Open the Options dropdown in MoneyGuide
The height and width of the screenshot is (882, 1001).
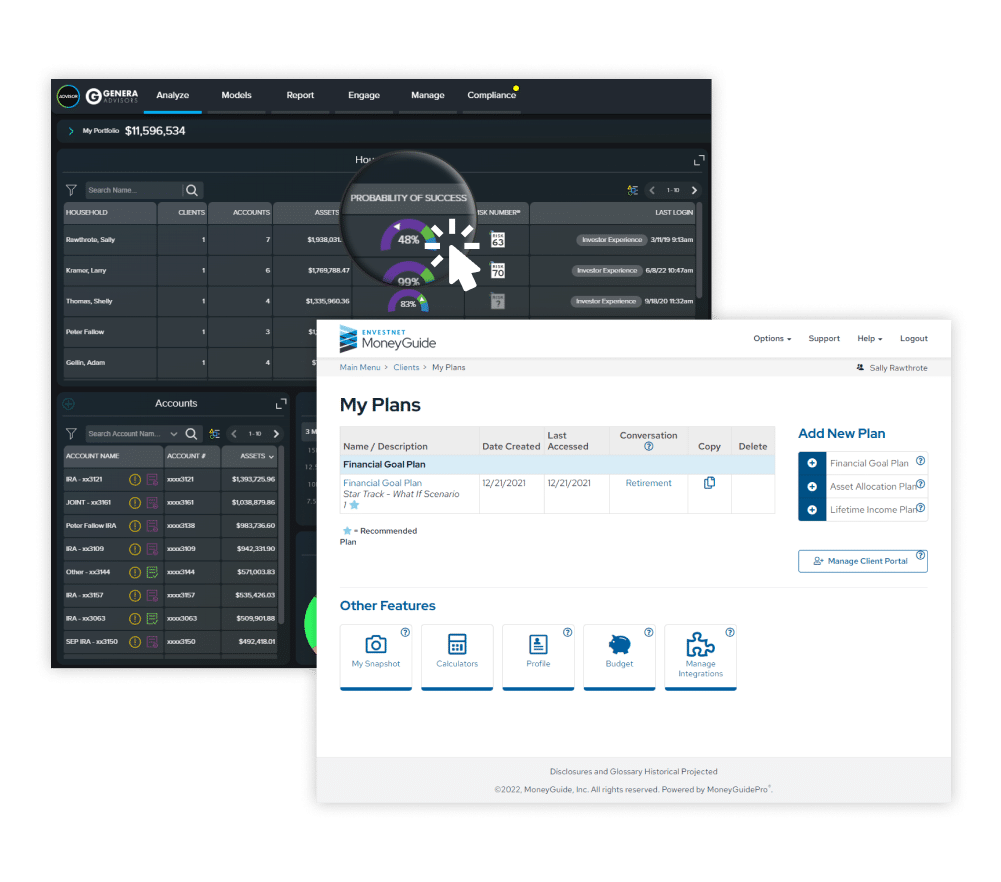(x=772, y=339)
